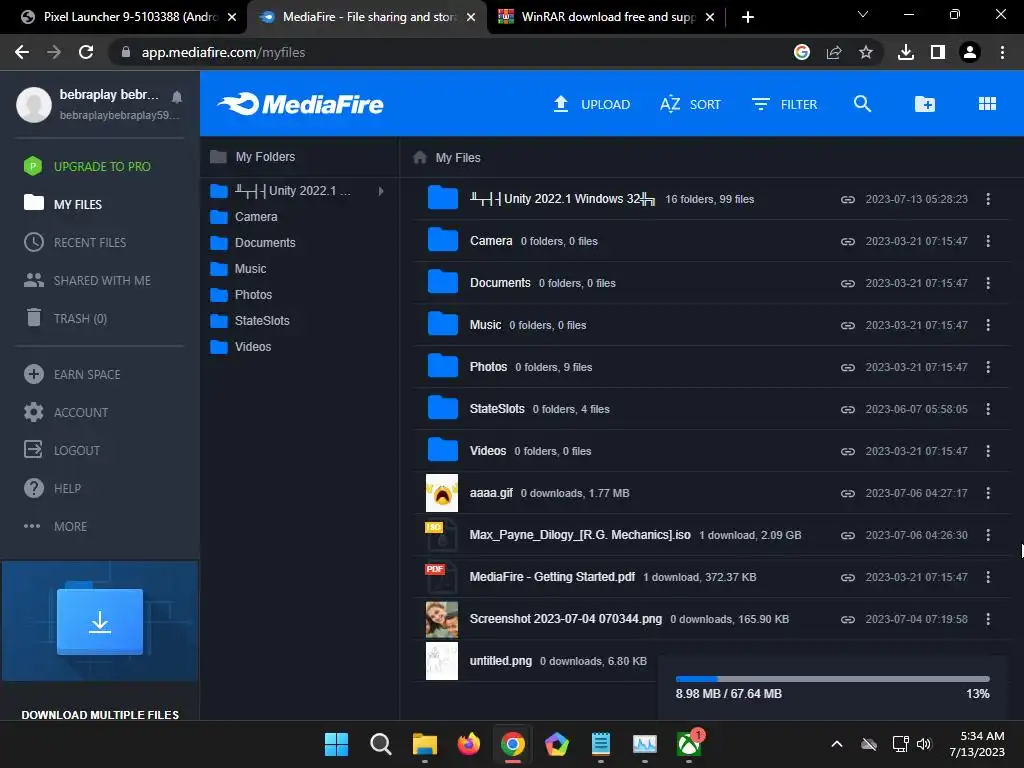The image size is (1024, 768).
Task: Click the new folder icon
Action: [924, 104]
